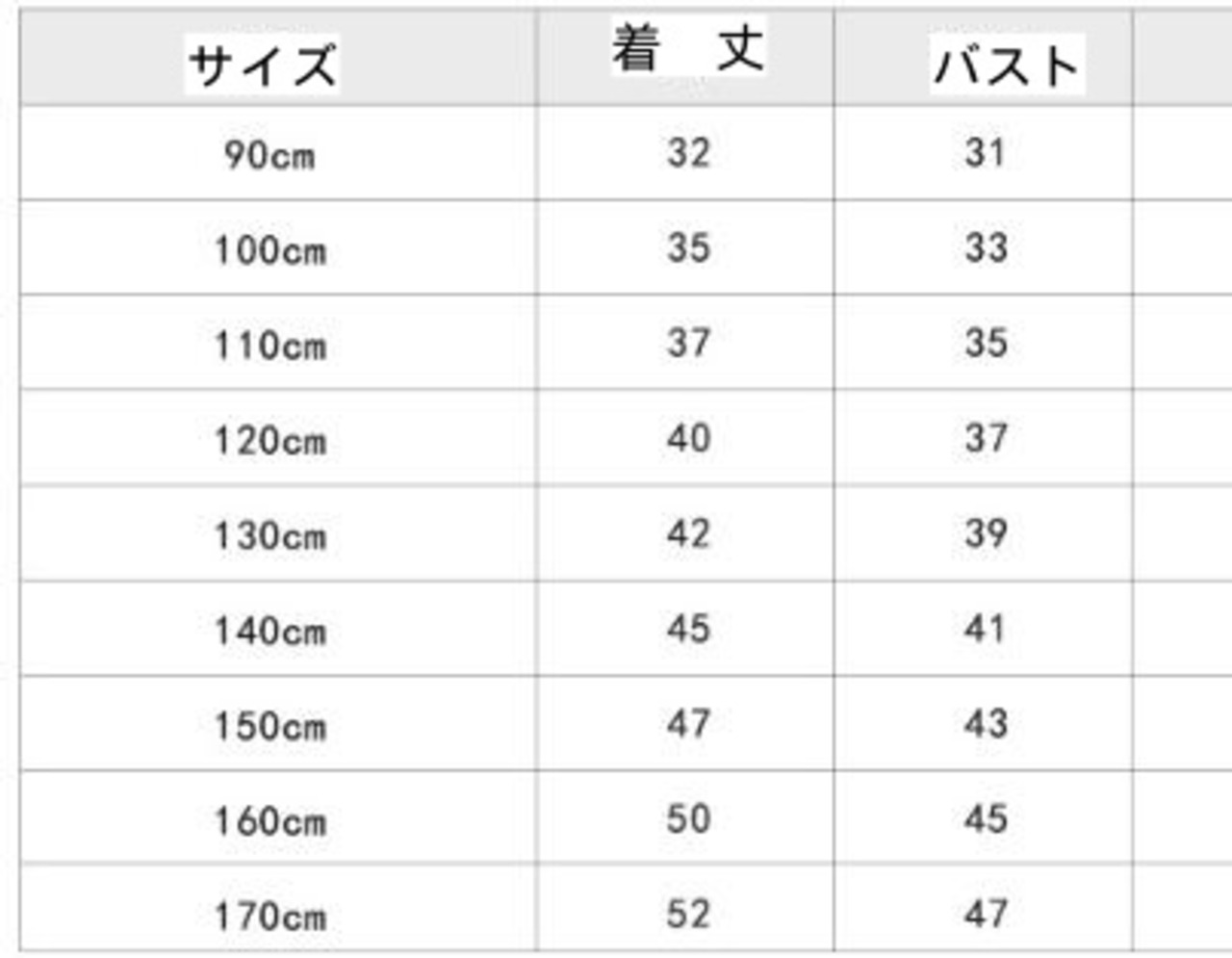Select 着丈 value 40 for 120cm

(688, 438)
